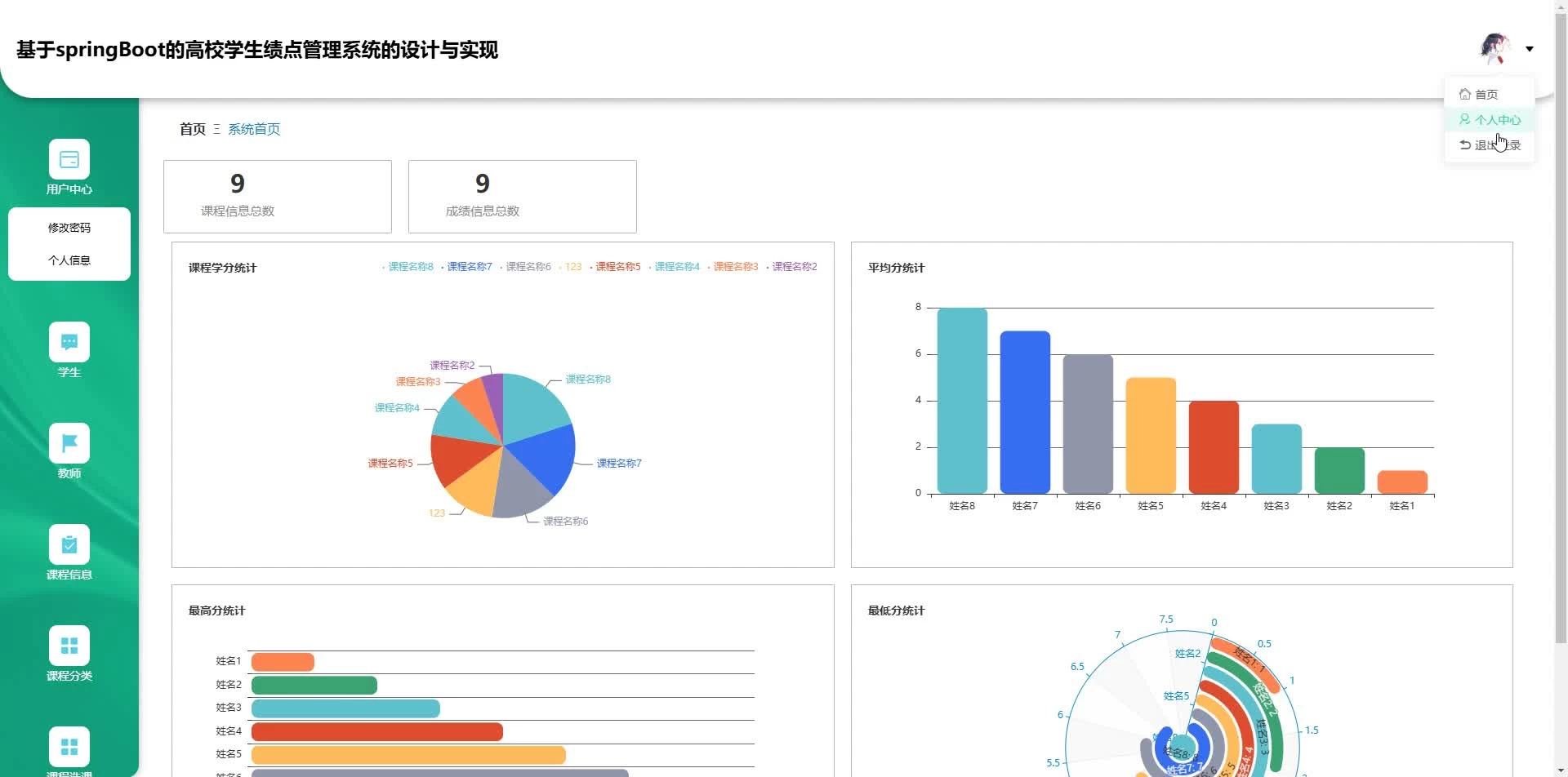1568x777 pixels.
Task: Toggle legend item 课程名称8
Action: coord(408,267)
